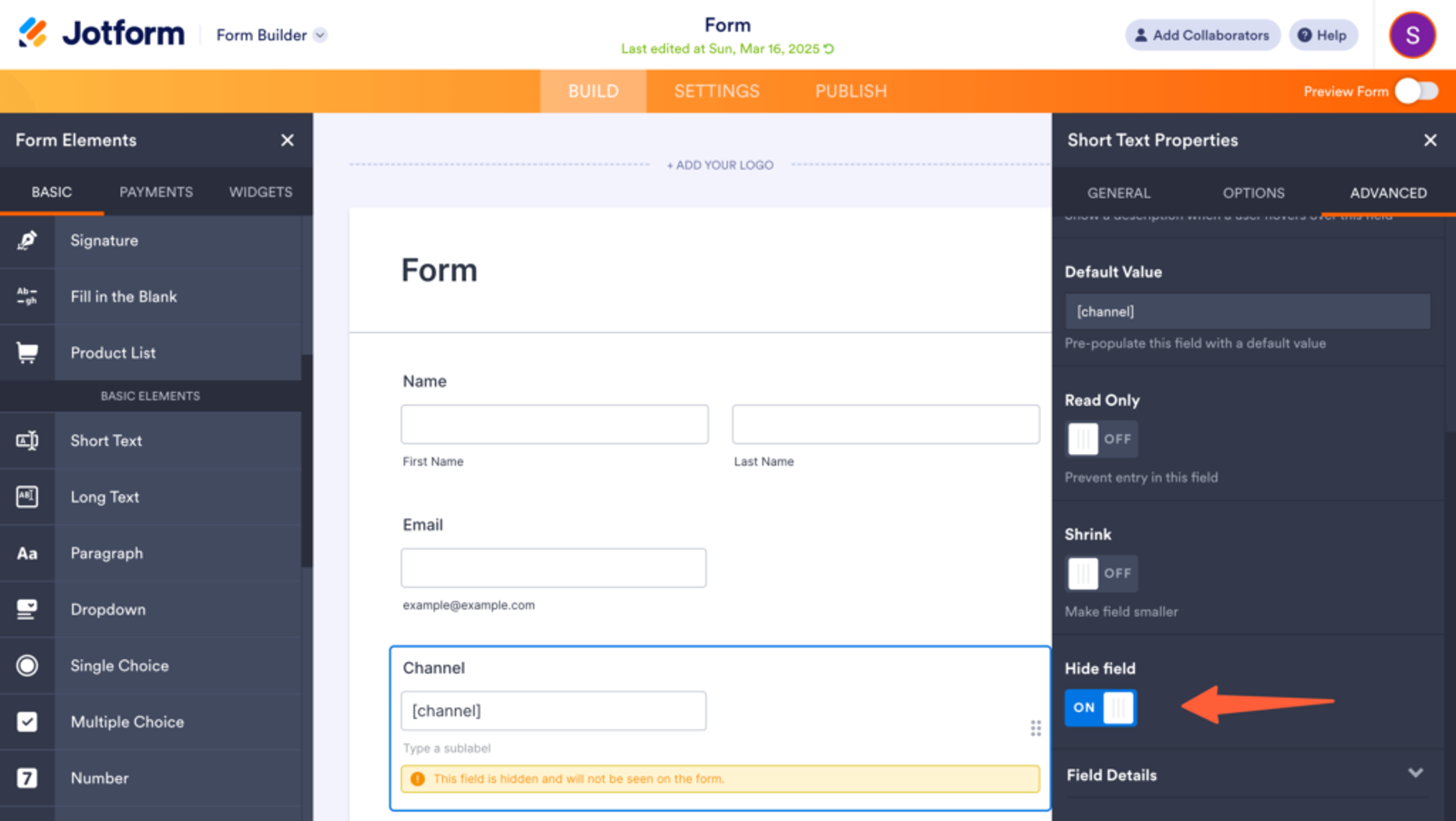Turn off the Hide field switch
The image size is (1456, 821).
pyautogui.click(x=1101, y=707)
